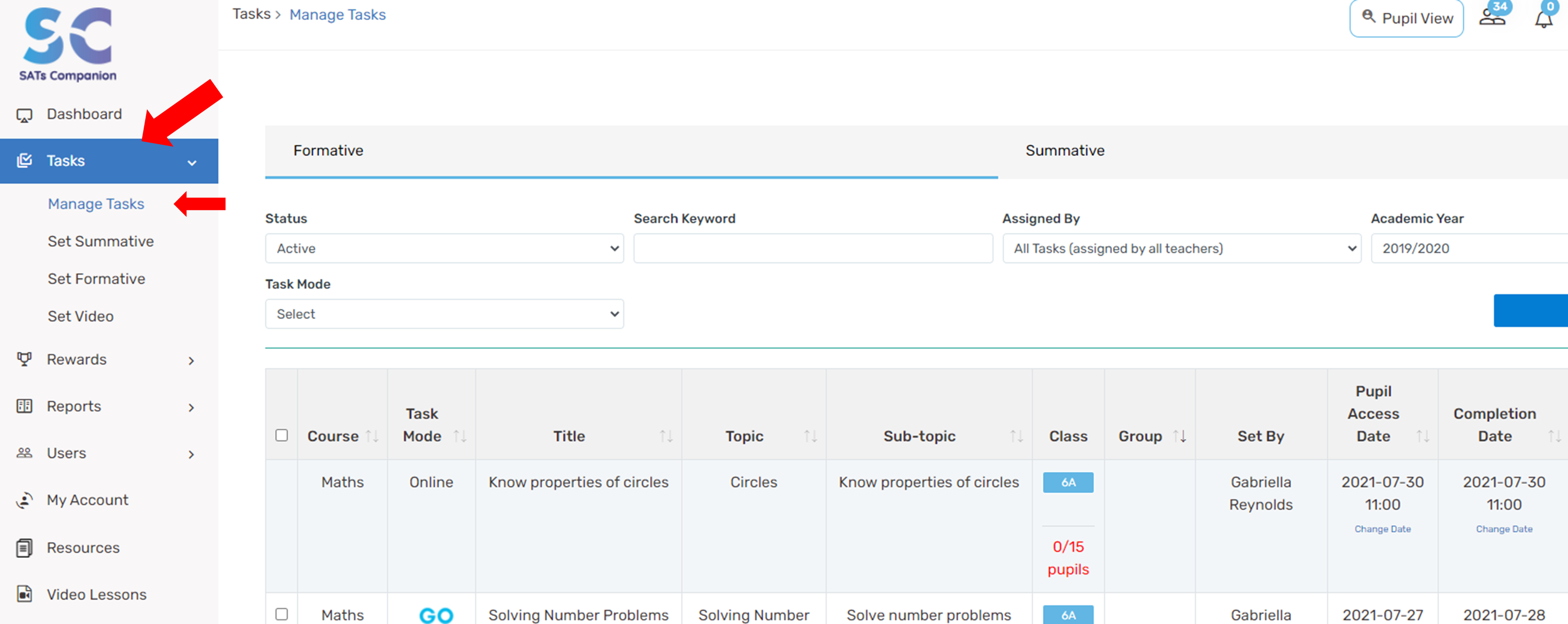This screenshot has width=1568, height=624.
Task: Open the Task Mode Select dropdown
Action: (x=444, y=314)
